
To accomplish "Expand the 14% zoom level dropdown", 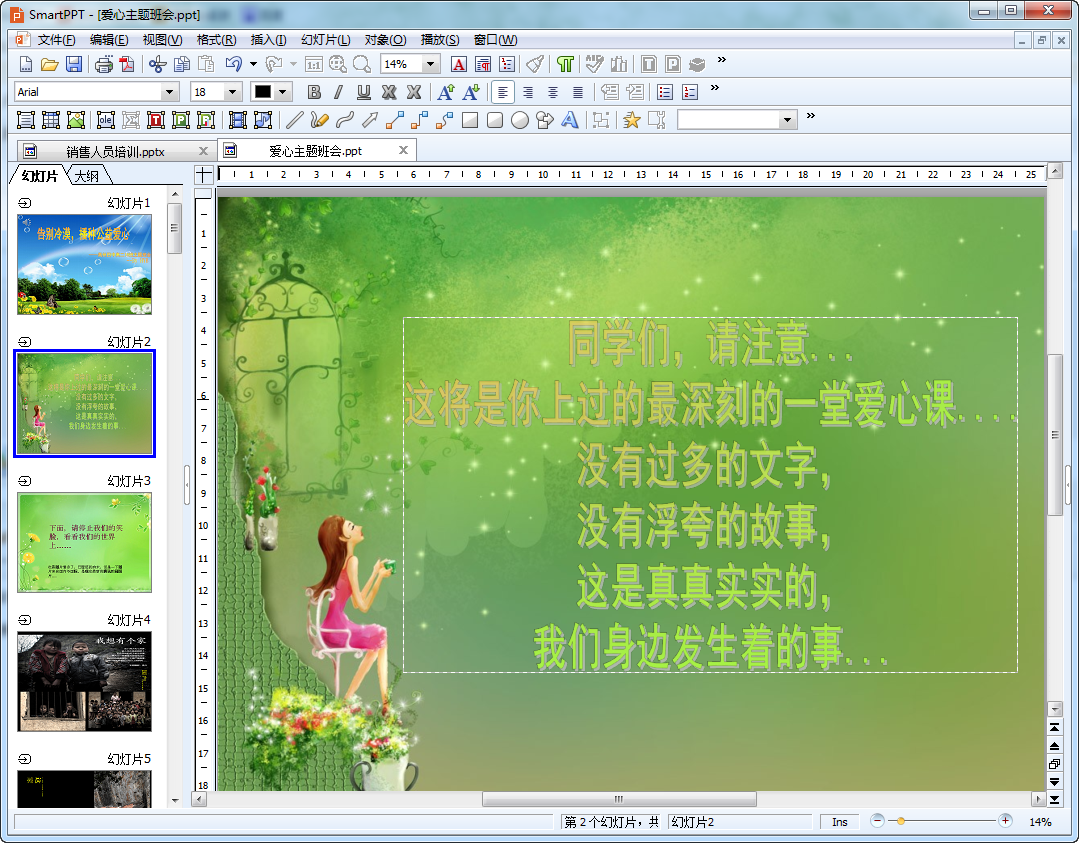I will (x=431, y=64).
